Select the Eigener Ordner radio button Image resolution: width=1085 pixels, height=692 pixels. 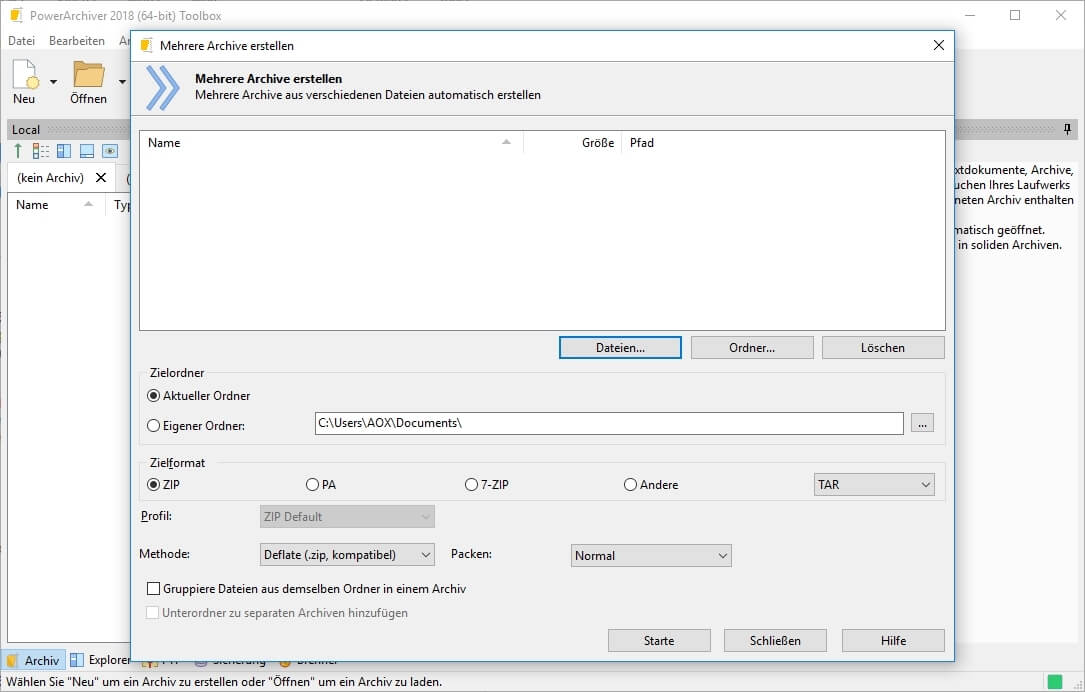[154, 425]
